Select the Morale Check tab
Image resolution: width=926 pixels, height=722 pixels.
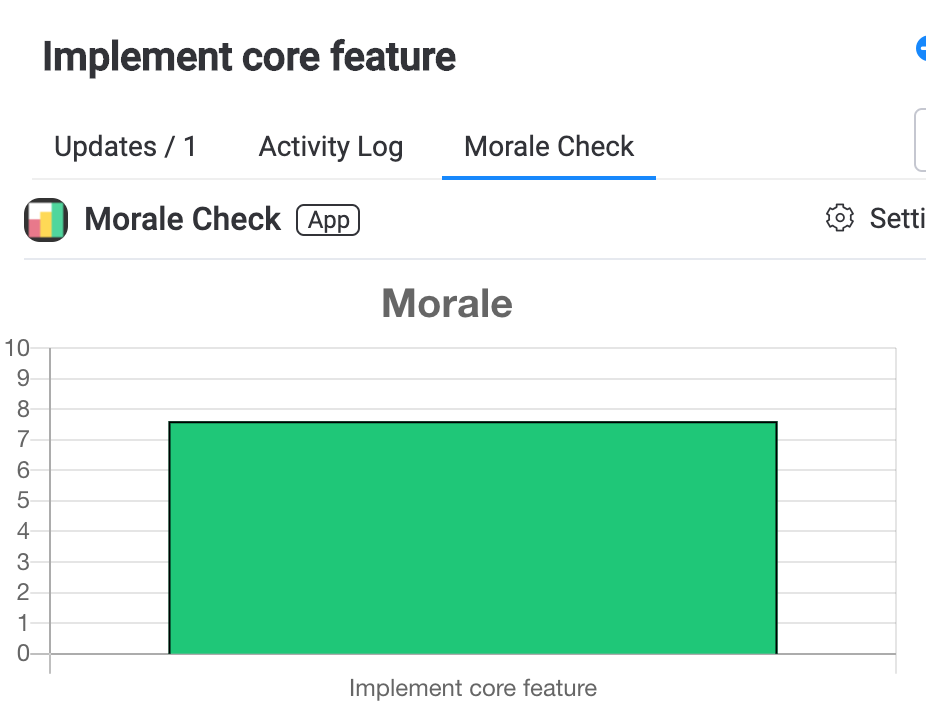pos(549,147)
